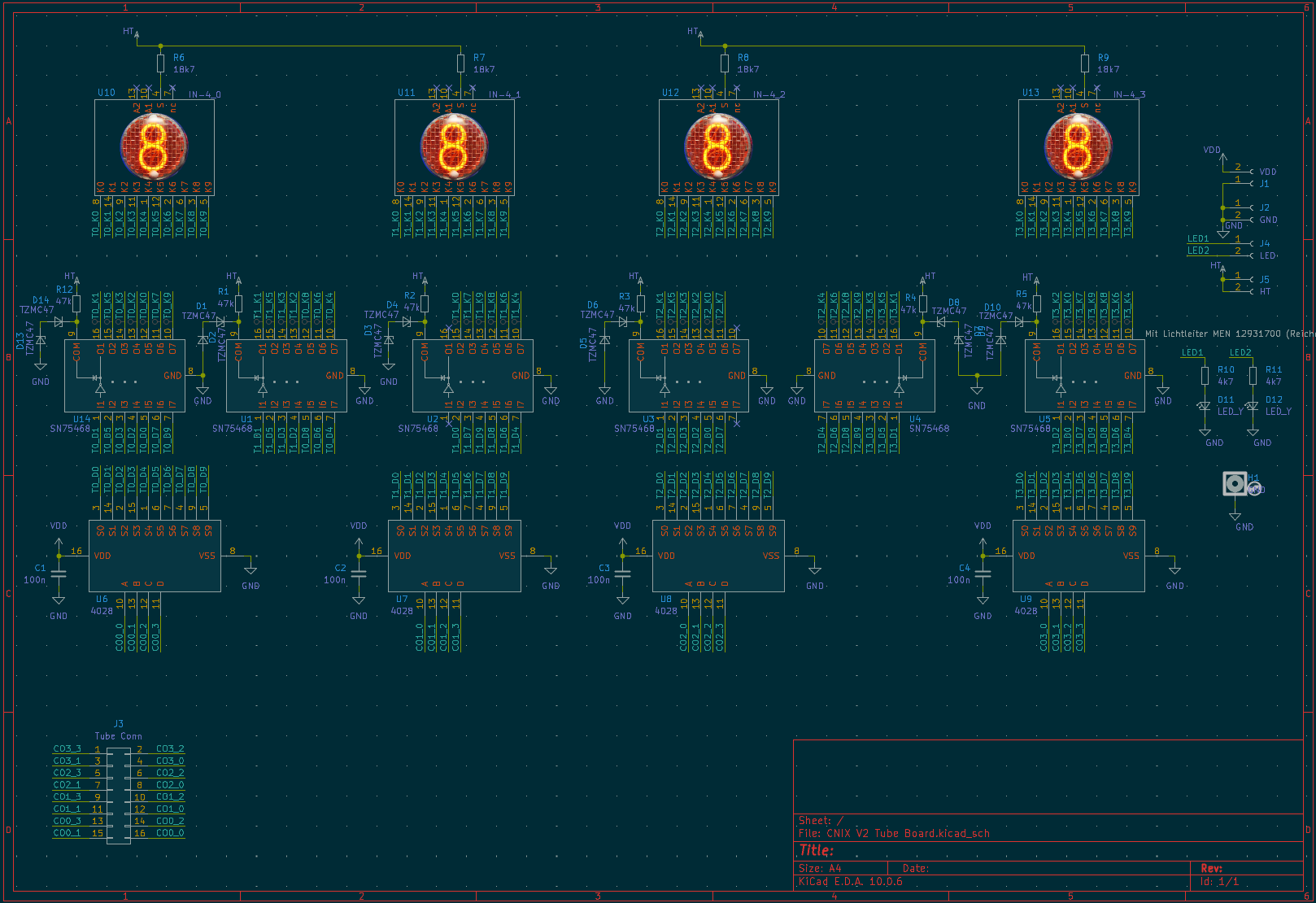This screenshot has width=1316, height=903.
Task: Select the U14 SN75468 driver IC body
Action: [124, 376]
